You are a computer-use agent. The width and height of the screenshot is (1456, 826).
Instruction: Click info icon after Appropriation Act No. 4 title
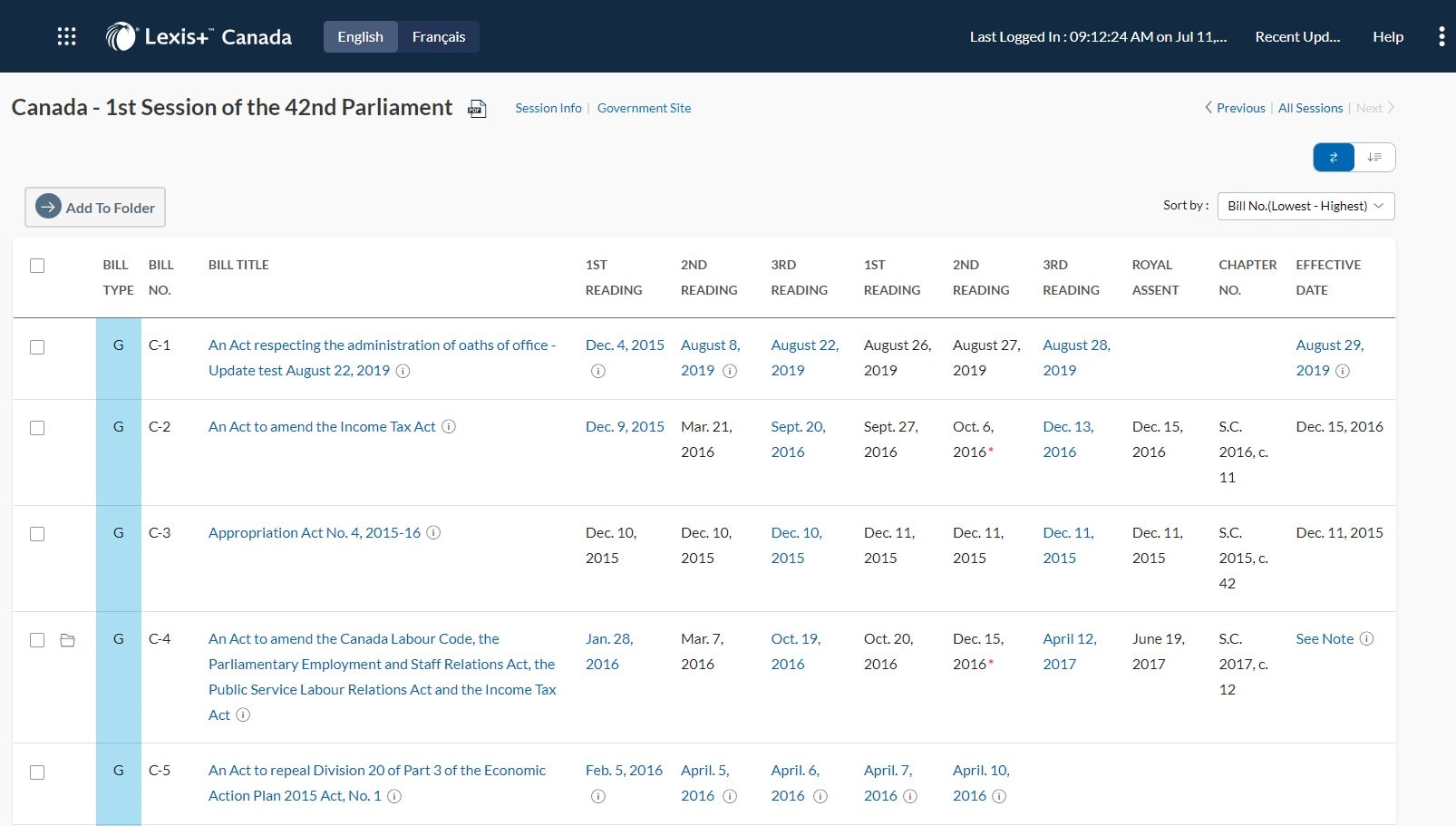(x=433, y=532)
